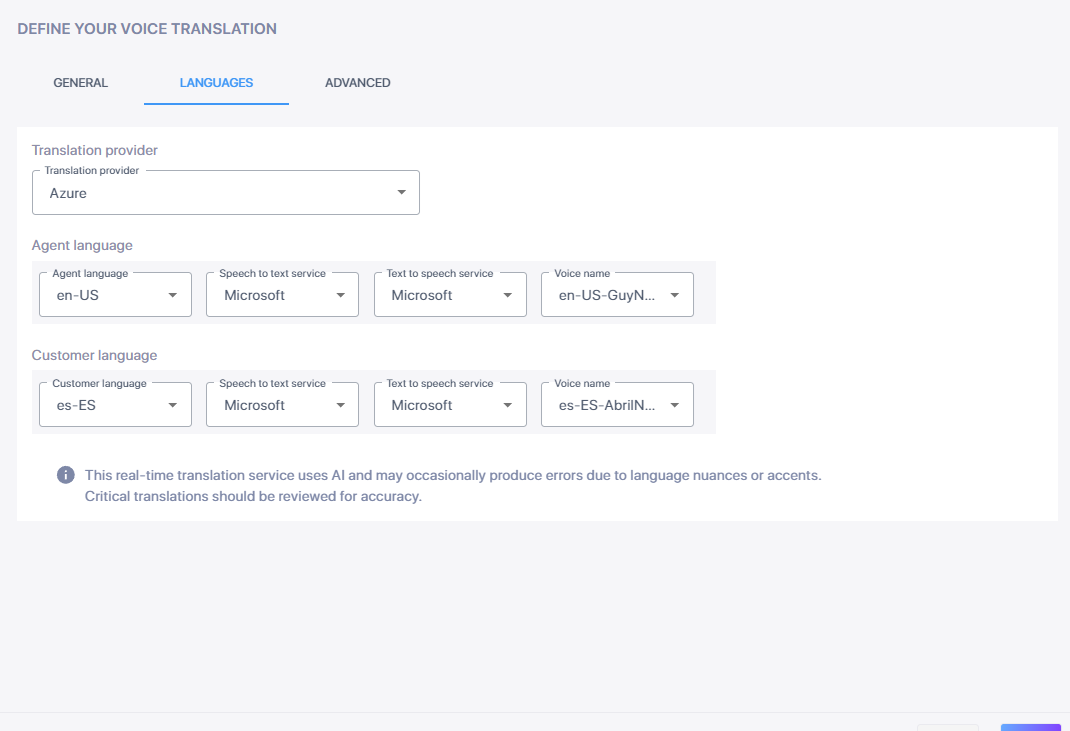Switch to the General tab

tap(81, 83)
